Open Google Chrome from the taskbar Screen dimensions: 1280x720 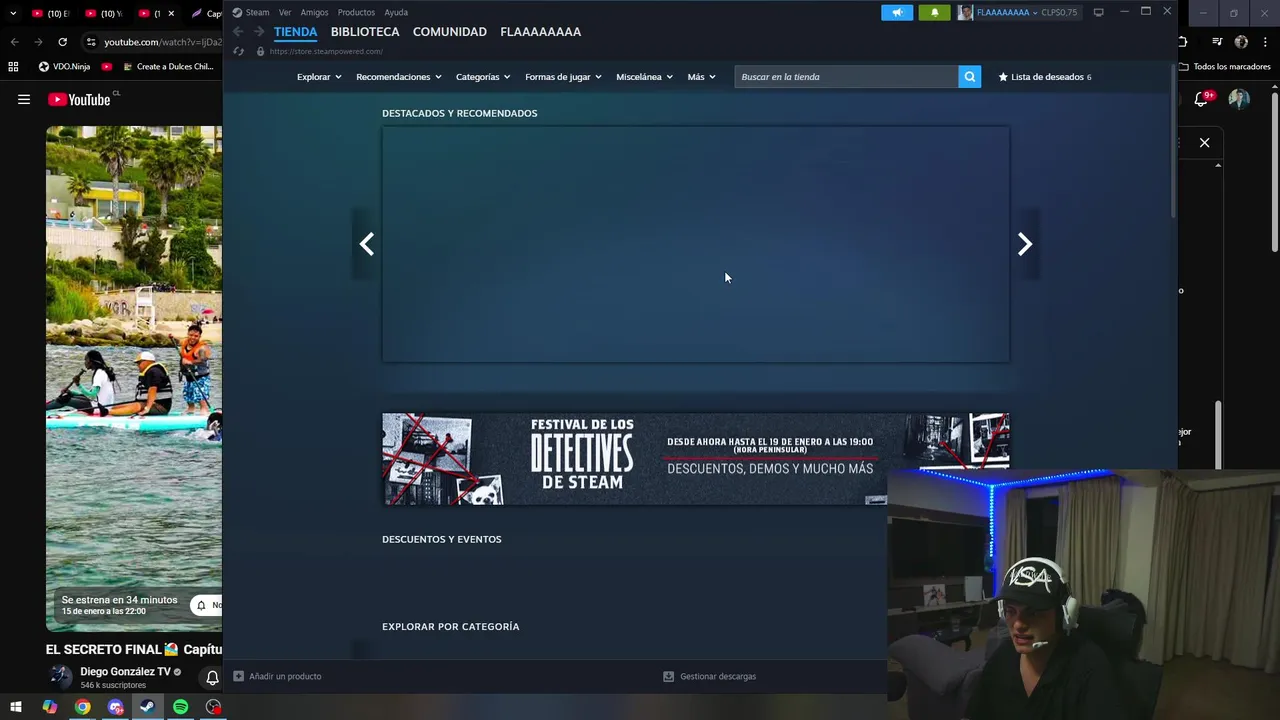point(82,707)
